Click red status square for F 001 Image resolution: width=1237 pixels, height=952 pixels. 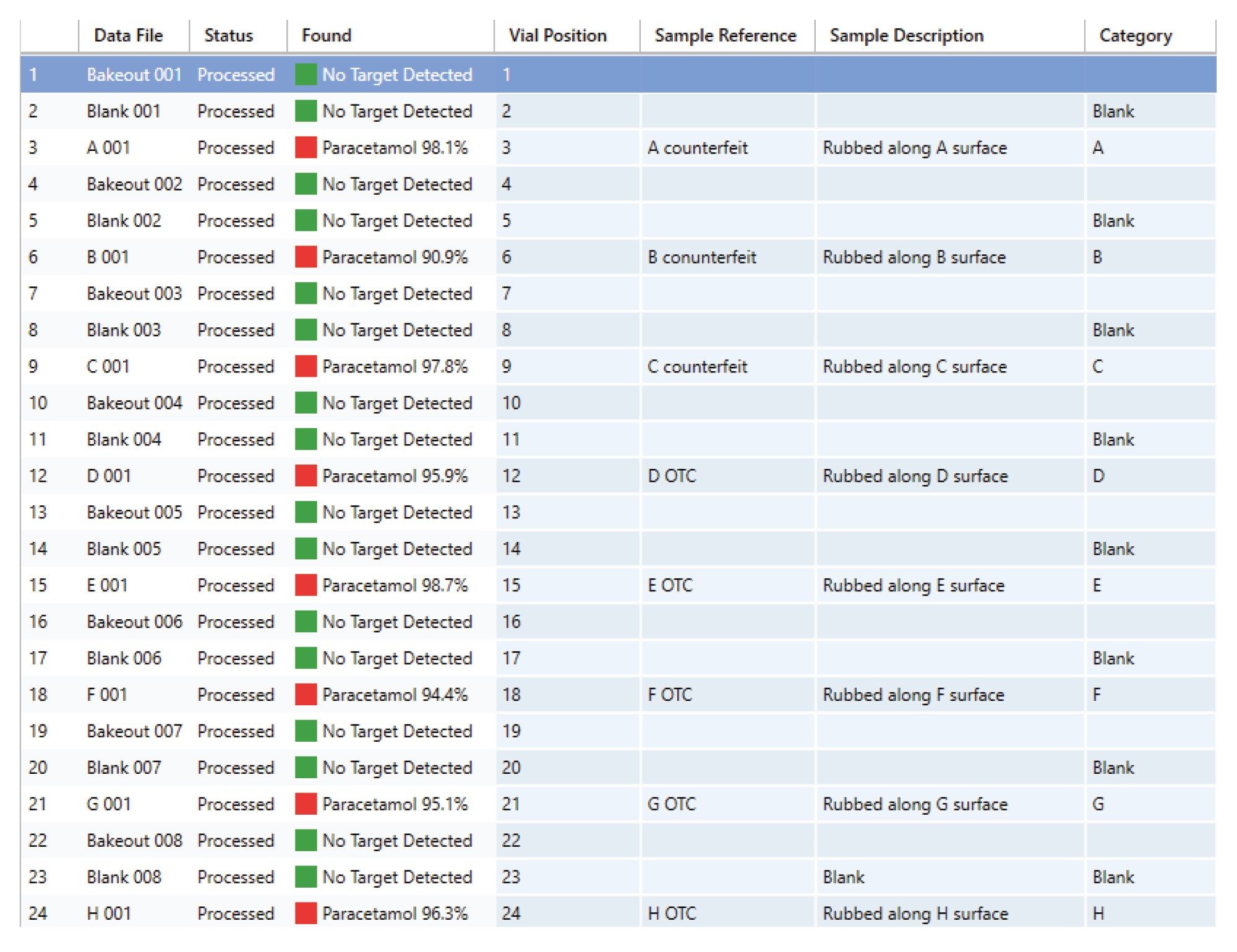[306, 695]
